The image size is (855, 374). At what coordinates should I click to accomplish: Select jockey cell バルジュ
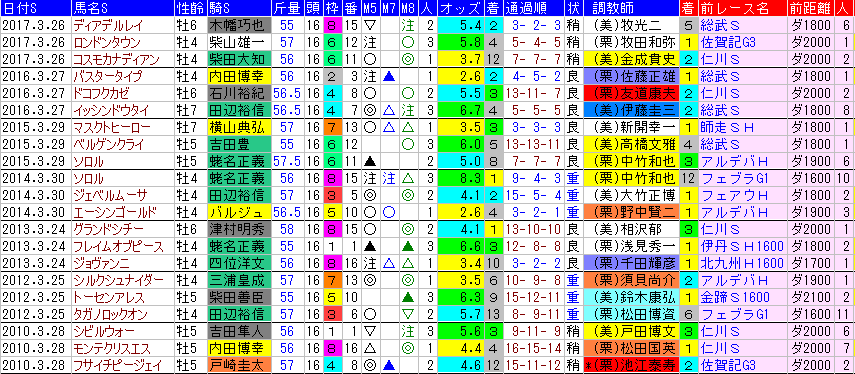click(239, 213)
